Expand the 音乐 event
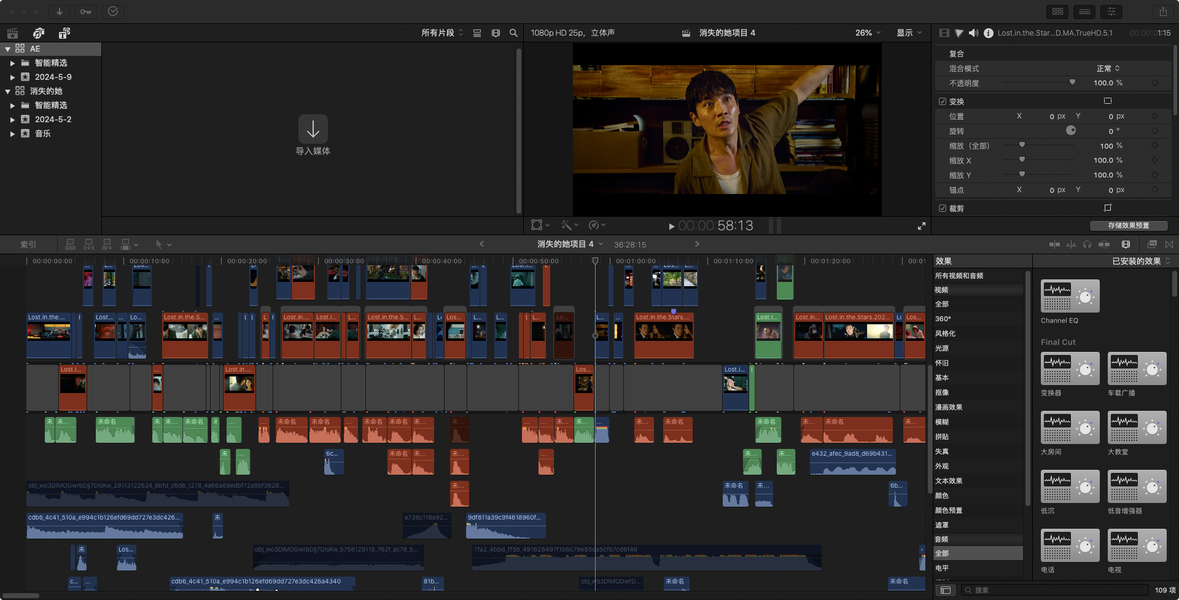This screenshot has width=1179, height=600. point(12,133)
